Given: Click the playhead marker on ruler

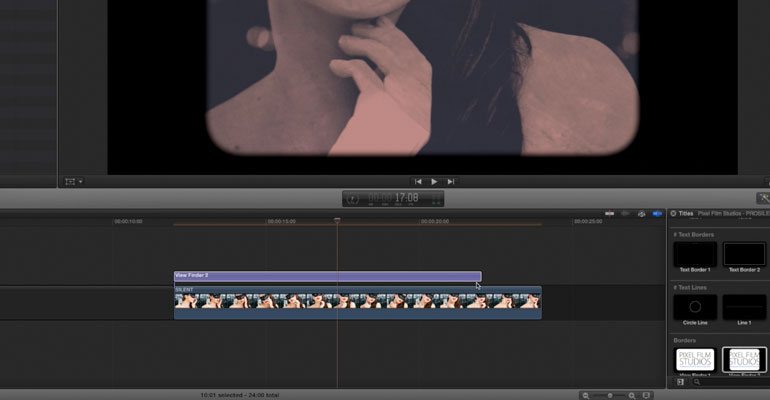Looking at the screenshot, I should click(x=337, y=221).
